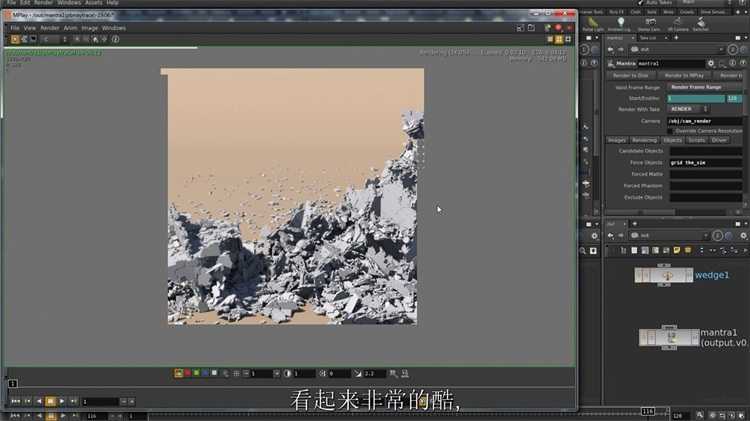Click the Render to Disk button
The width and height of the screenshot is (750, 421).
click(630, 75)
